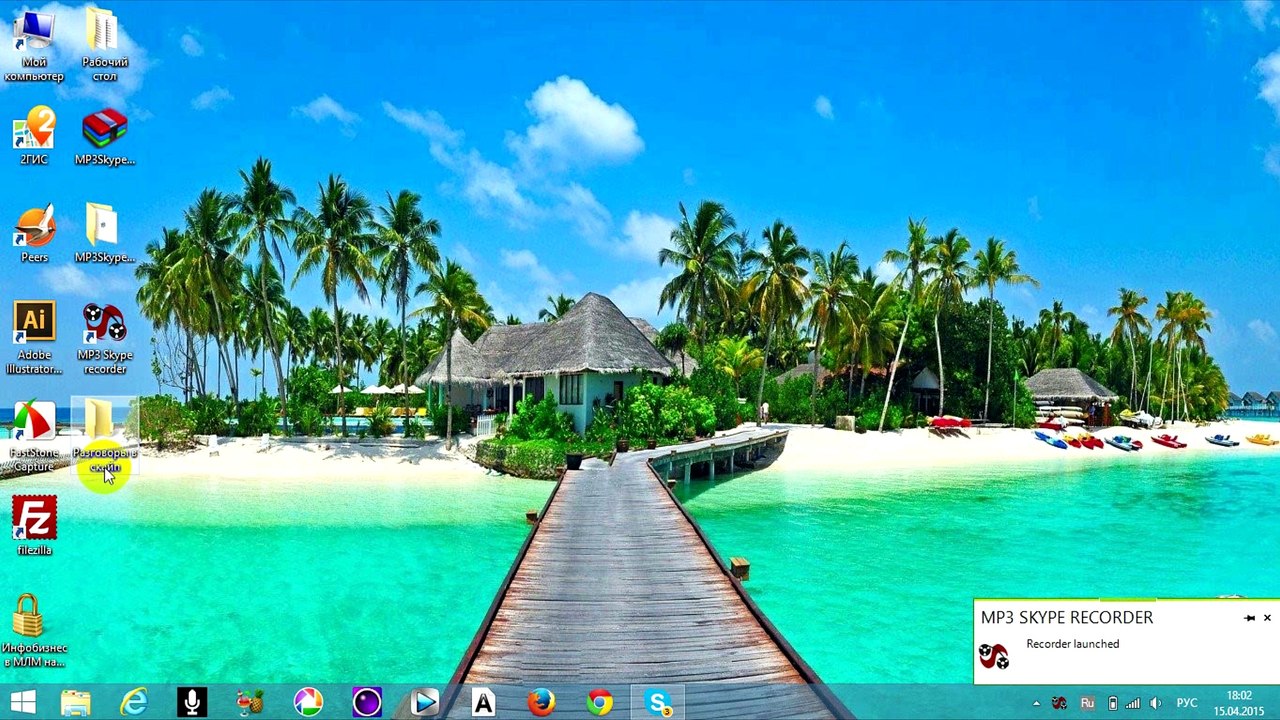This screenshot has height=720, width=1280.
Task: Launch Google Chrome from the taskbar
Action: (x=600, y=702)
